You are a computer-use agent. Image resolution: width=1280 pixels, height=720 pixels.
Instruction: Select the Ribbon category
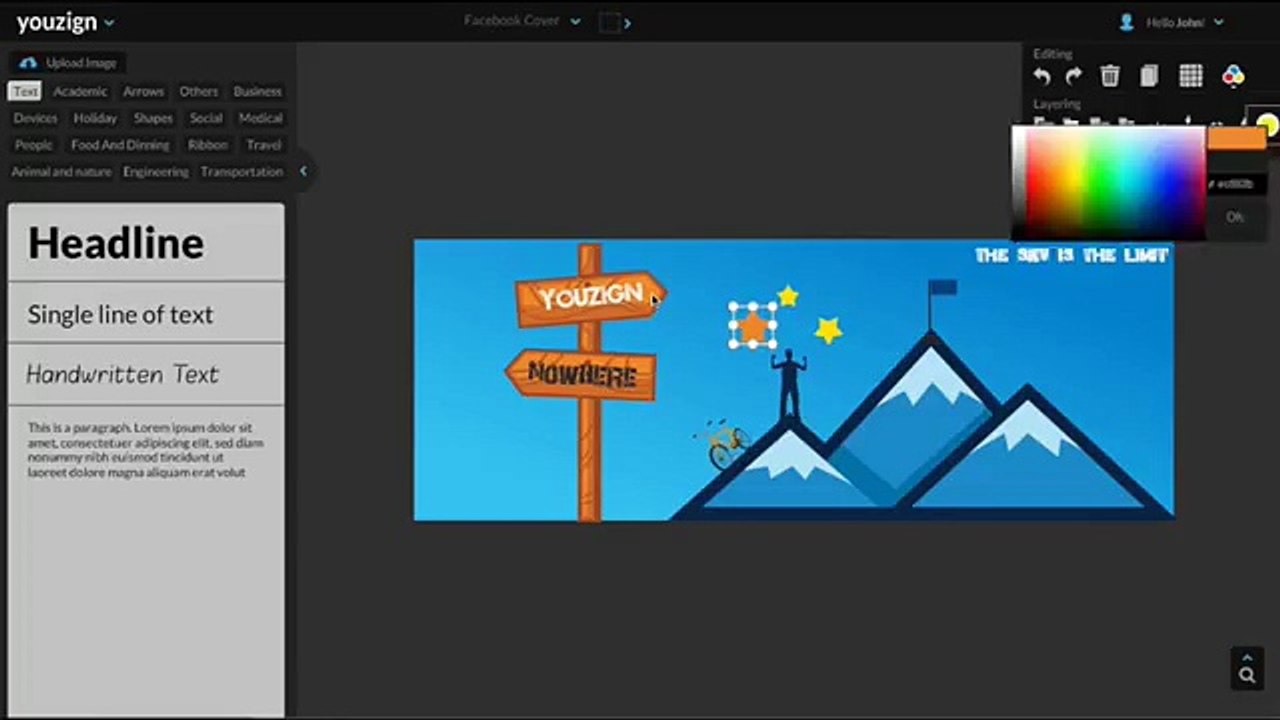207,145
